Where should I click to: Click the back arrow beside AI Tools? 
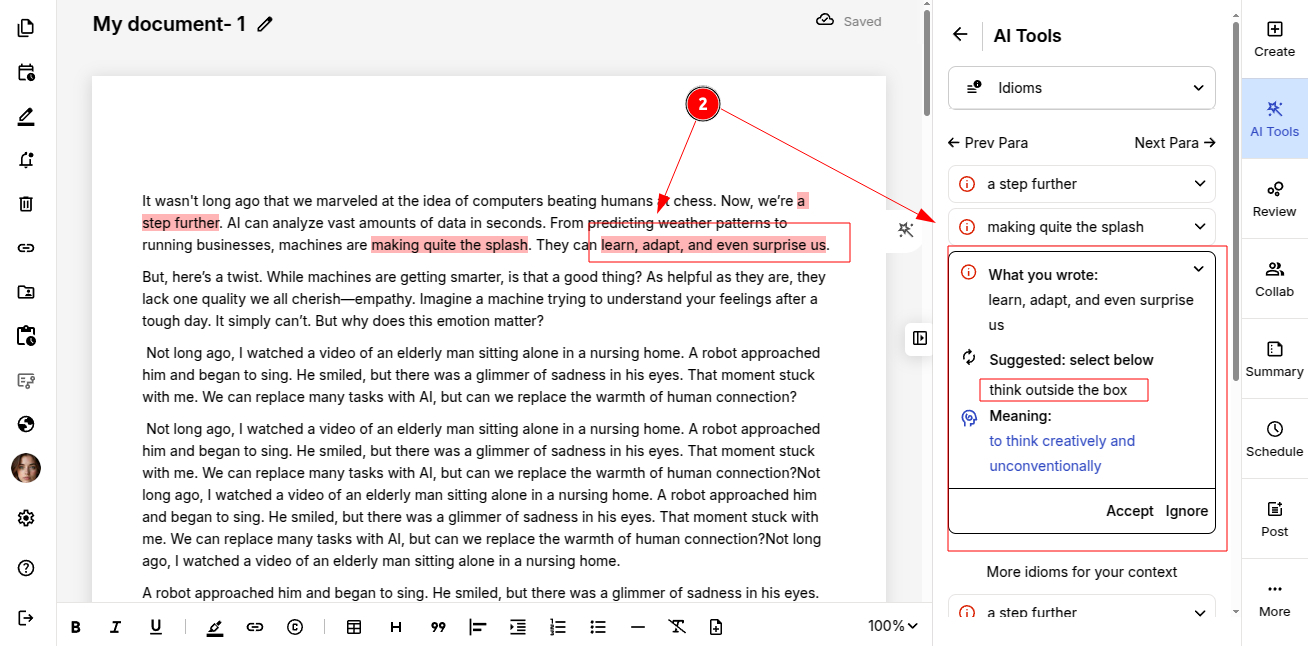click(x=960, y=35)
